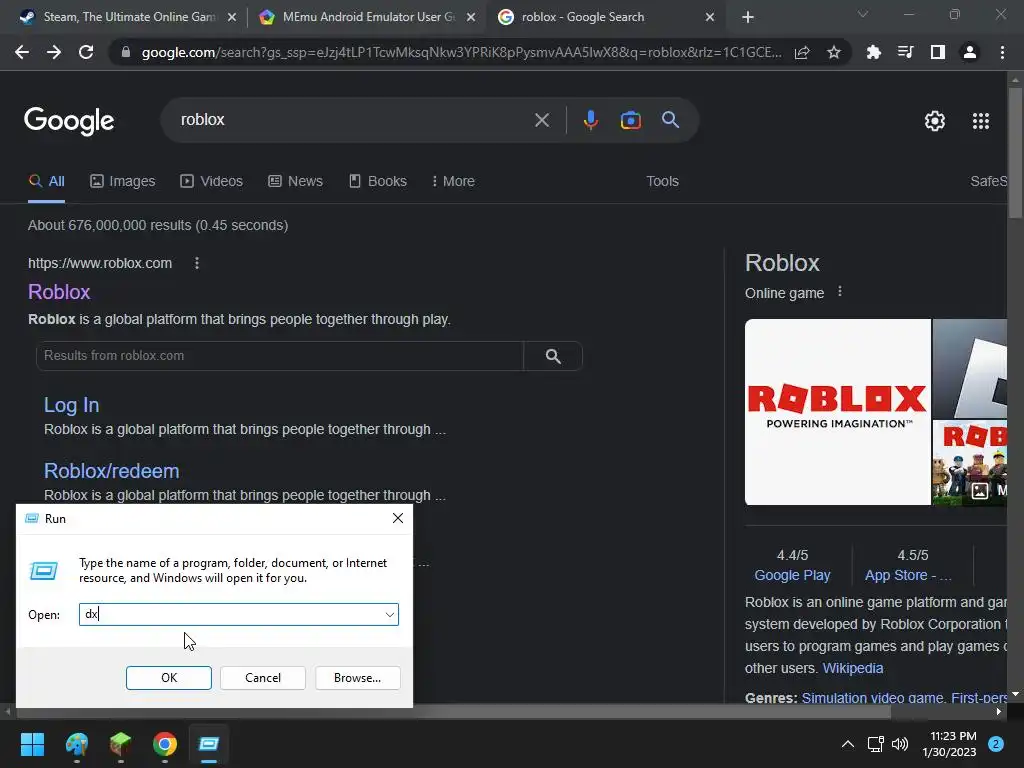
Task: Open the Log In sitelink
Action: (71, 406)
